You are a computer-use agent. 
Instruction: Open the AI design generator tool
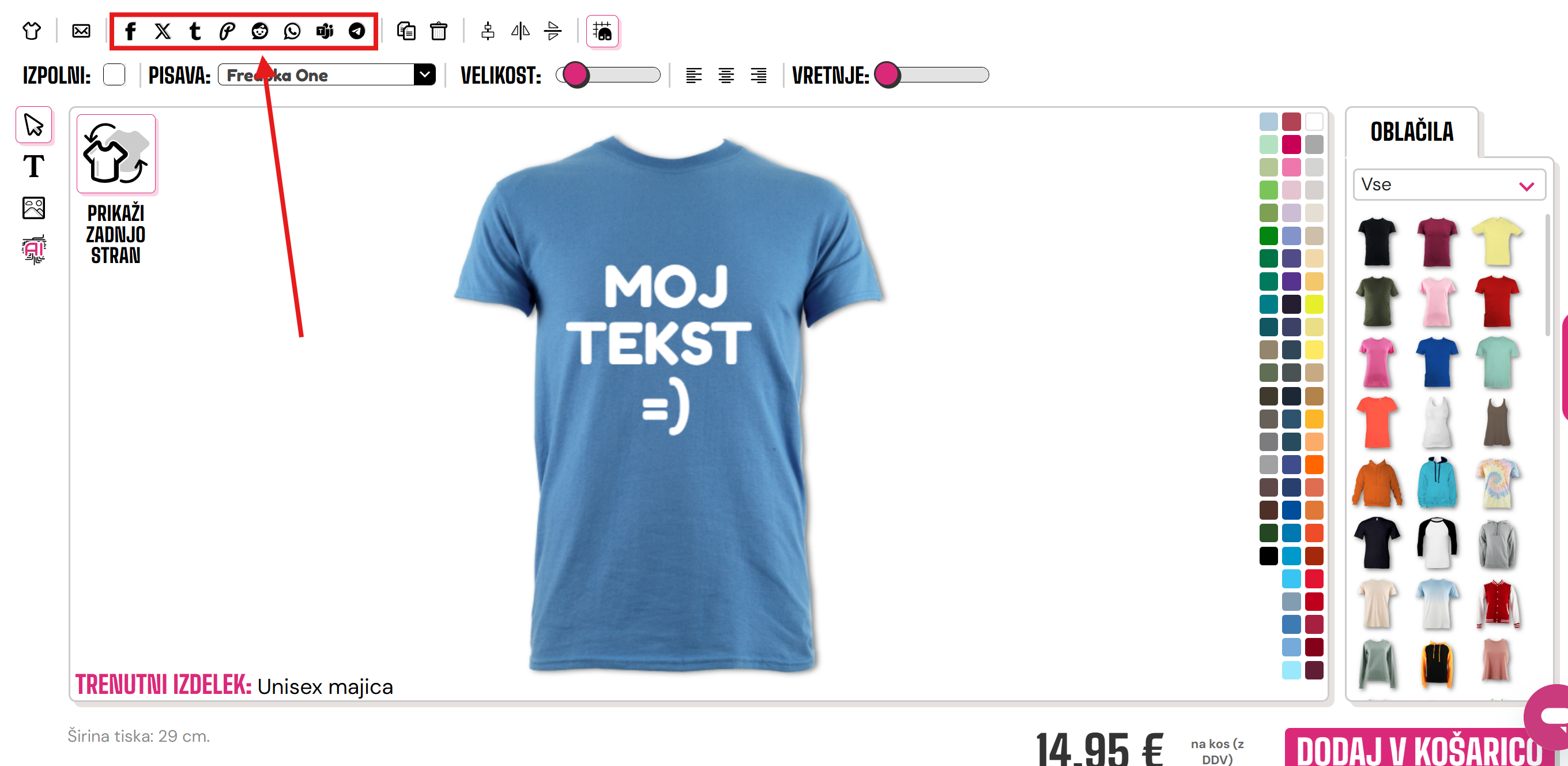point(33,249)
